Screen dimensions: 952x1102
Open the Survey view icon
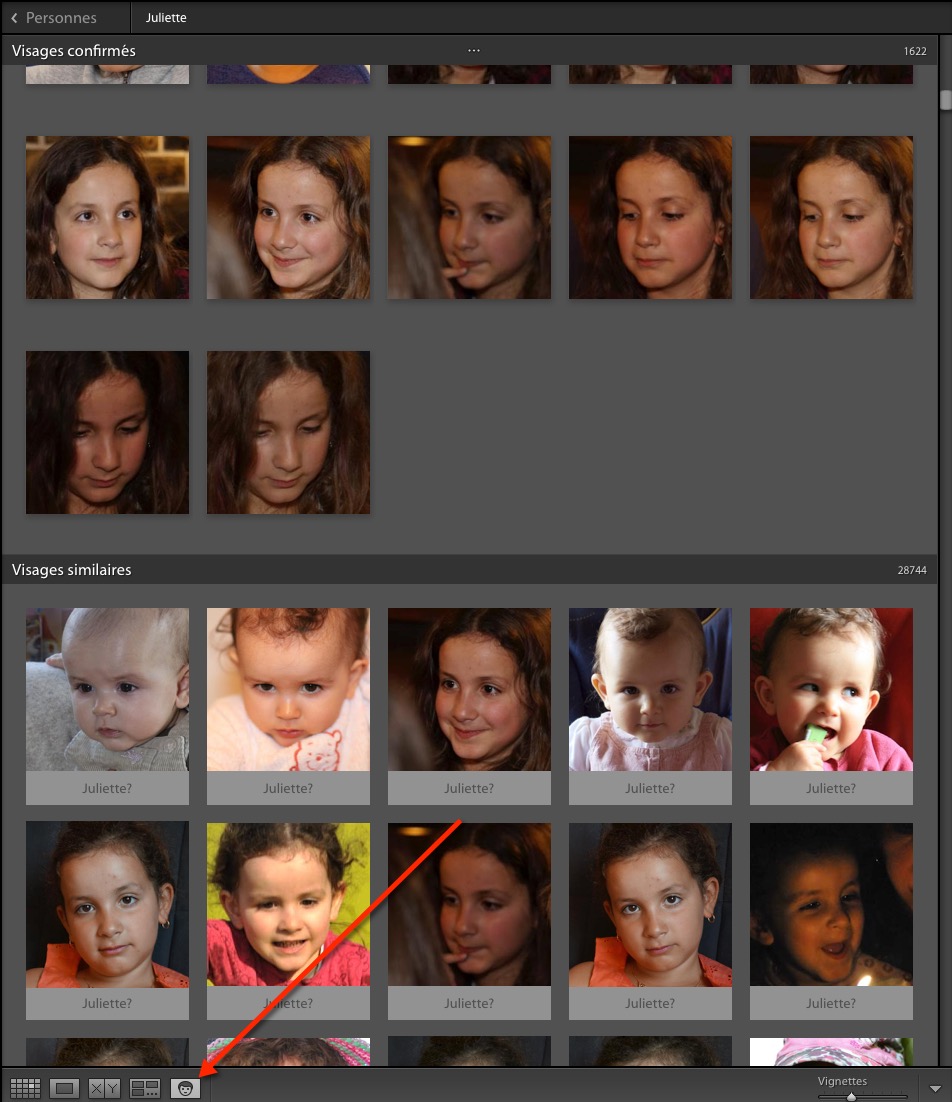[x=145, y=1088]
